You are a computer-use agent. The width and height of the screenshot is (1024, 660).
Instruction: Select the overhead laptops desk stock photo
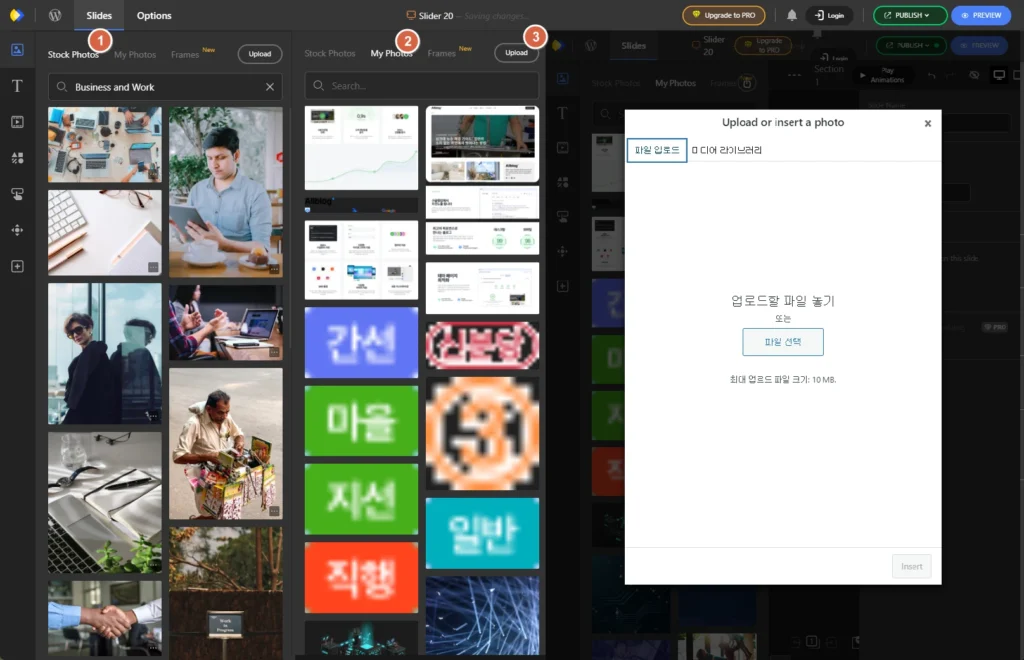pos(104,144)
